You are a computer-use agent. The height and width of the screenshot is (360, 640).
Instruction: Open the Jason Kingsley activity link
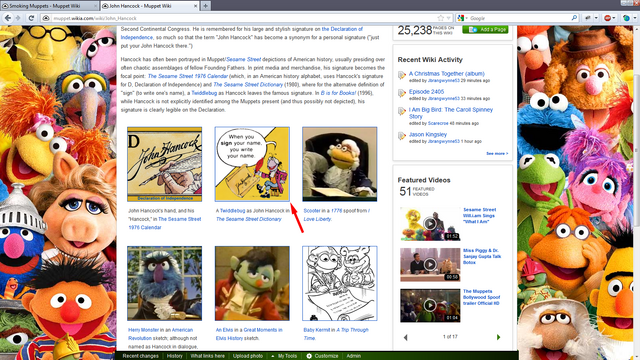coord(428,134)
